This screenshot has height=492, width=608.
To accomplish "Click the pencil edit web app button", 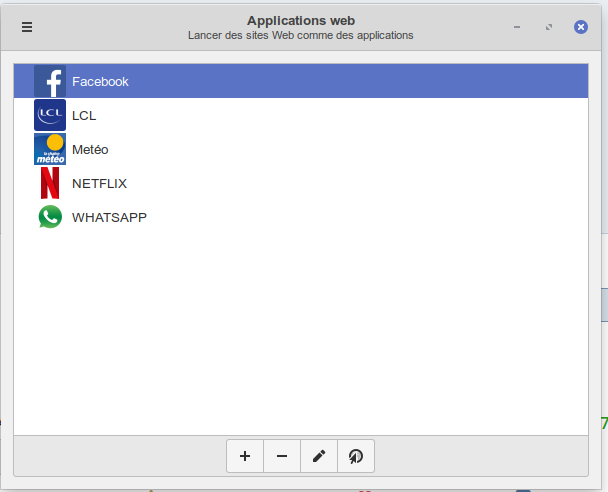I will coord(319,456).
